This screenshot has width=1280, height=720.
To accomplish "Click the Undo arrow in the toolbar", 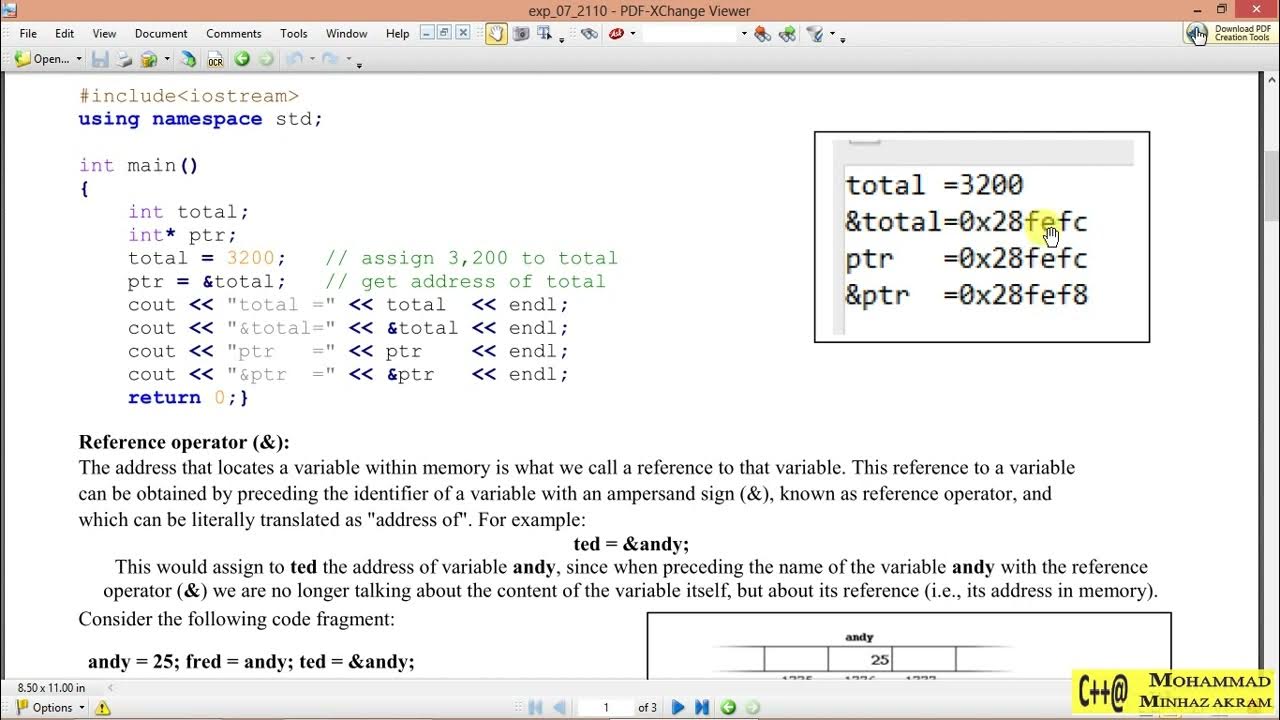I will coord(294,59).
